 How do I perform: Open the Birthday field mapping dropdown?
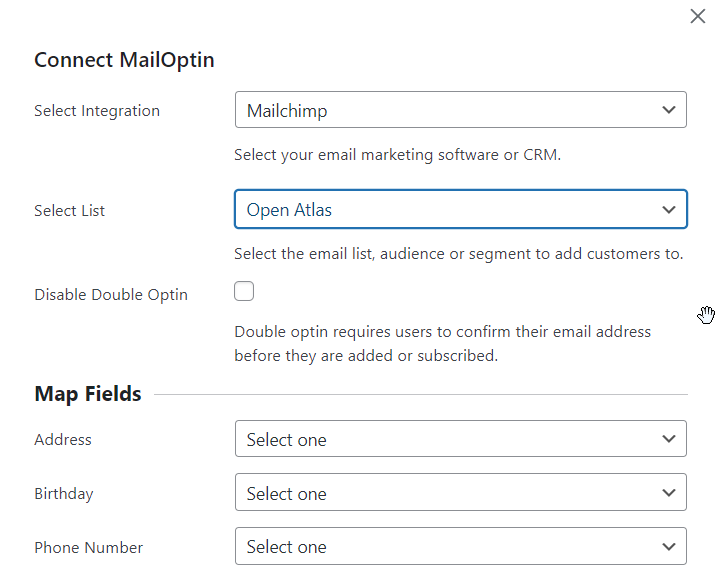point(461,492)
